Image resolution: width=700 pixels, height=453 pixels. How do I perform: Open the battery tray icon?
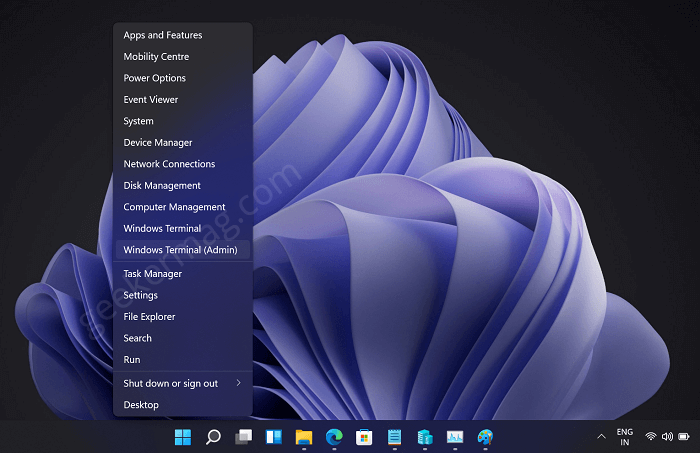[x=683, y=436]
